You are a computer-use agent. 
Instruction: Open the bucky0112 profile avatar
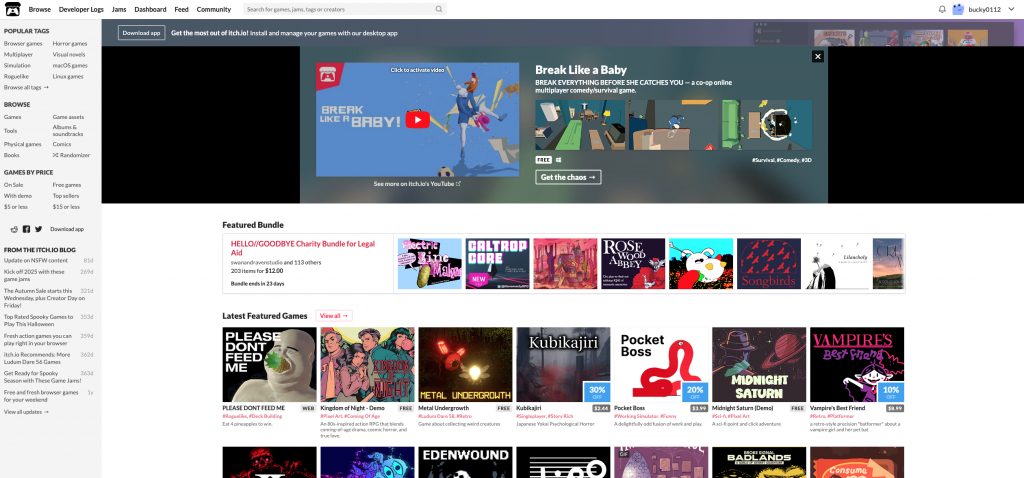(958, 9)
